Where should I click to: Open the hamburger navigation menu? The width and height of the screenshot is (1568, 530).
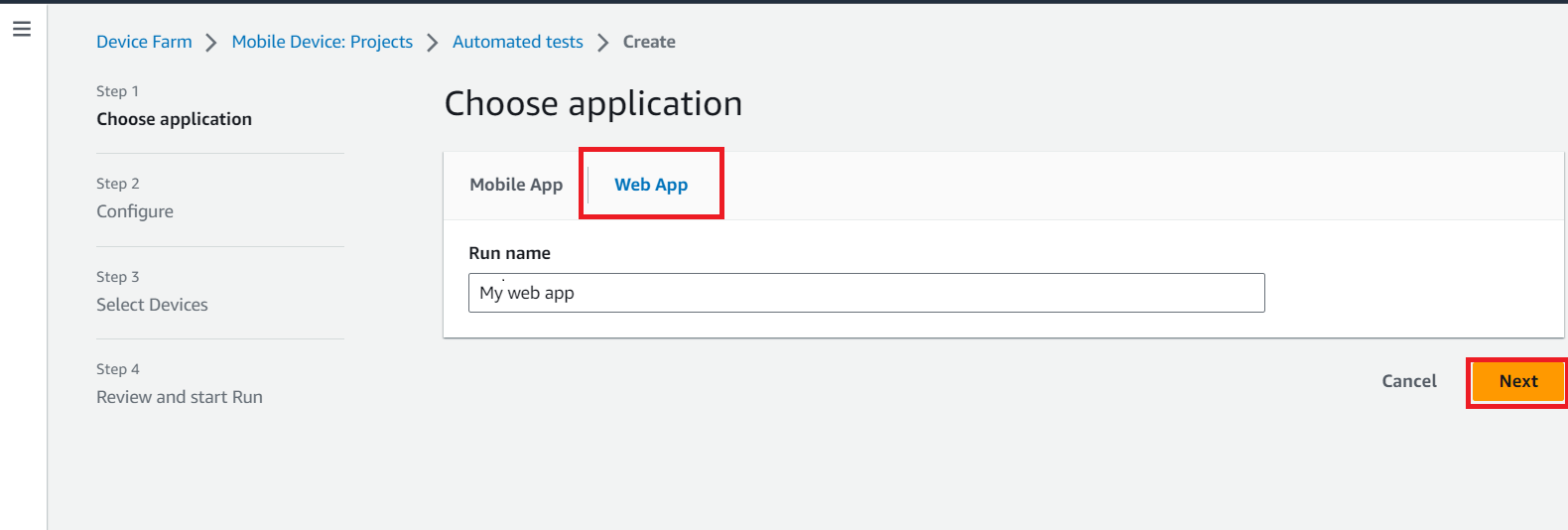tap(22, 29)
